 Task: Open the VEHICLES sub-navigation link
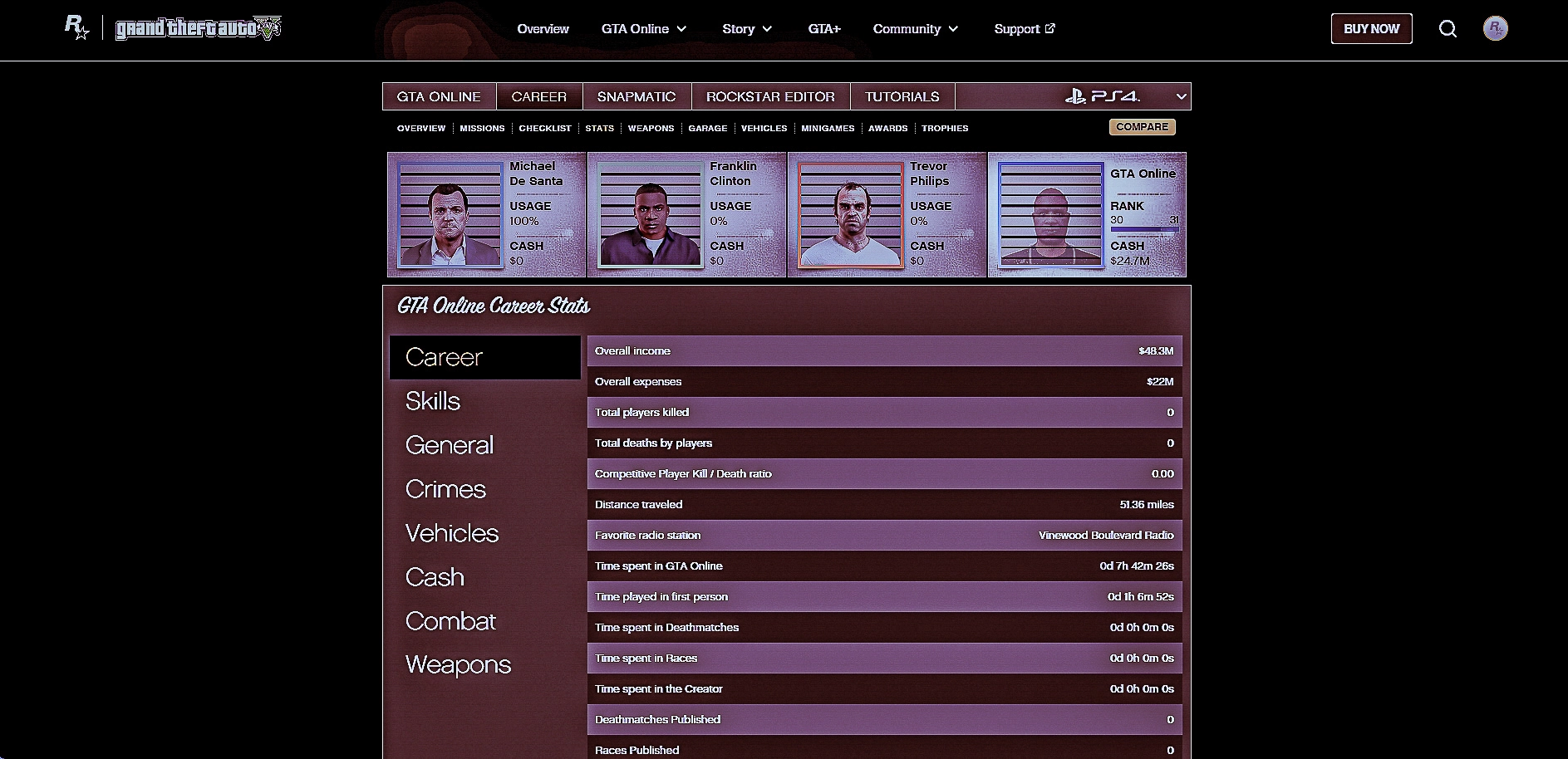[x=764, y=129]
